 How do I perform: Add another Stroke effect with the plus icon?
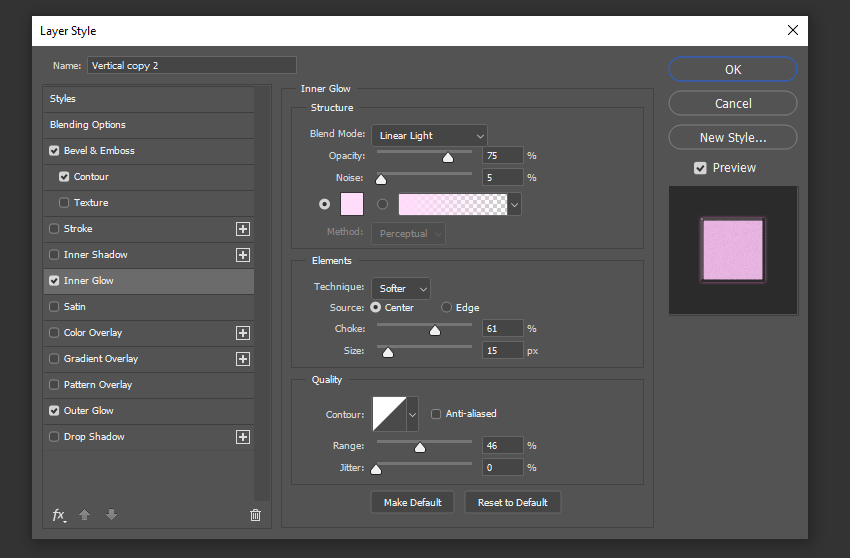[x=242, y=229]
